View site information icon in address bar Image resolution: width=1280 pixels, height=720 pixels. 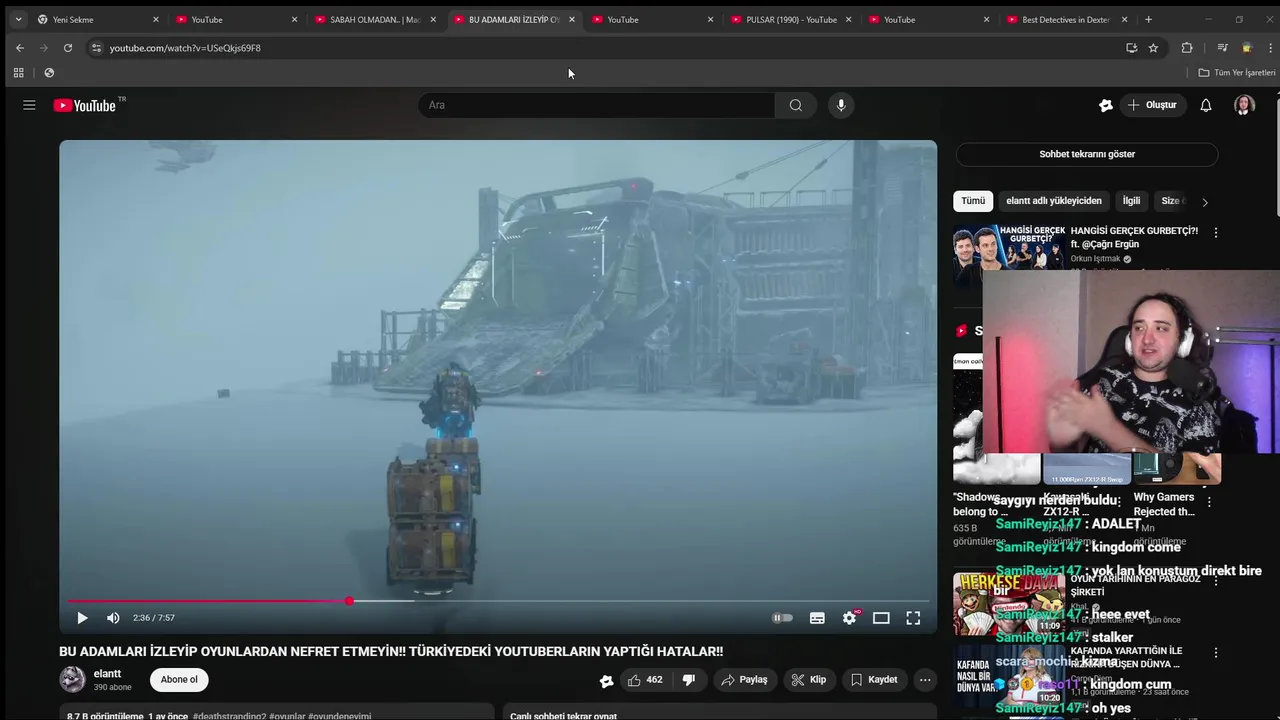(x=96, y=48)
